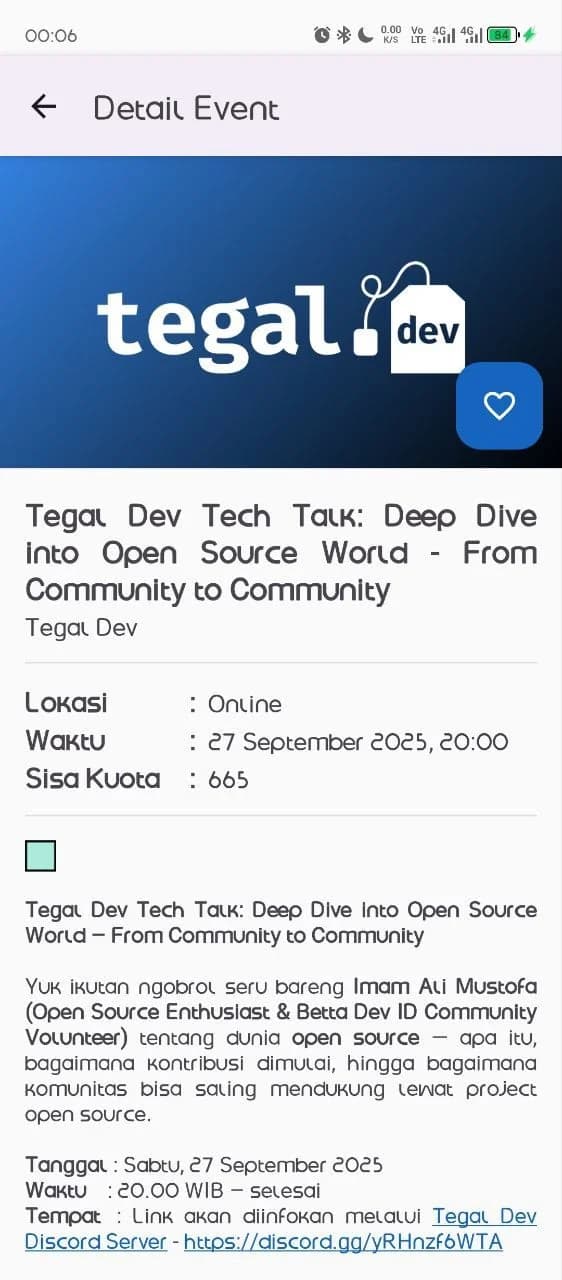Tap the Sisa Kuota value 665
This screenshot has width=562, height=1280.
228,780
